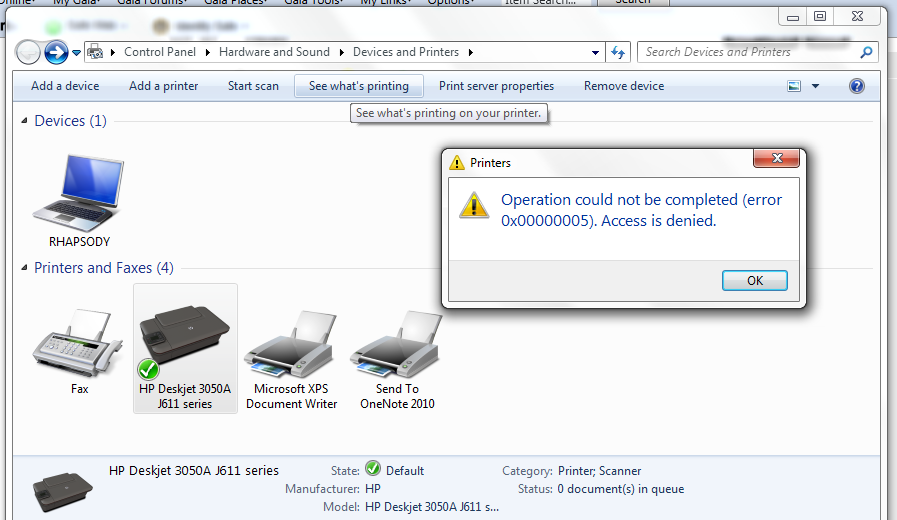This screenshot has width=897, height=520.
Task: Expand the arrow after Devices and Printers
Action: click(470, 52)
